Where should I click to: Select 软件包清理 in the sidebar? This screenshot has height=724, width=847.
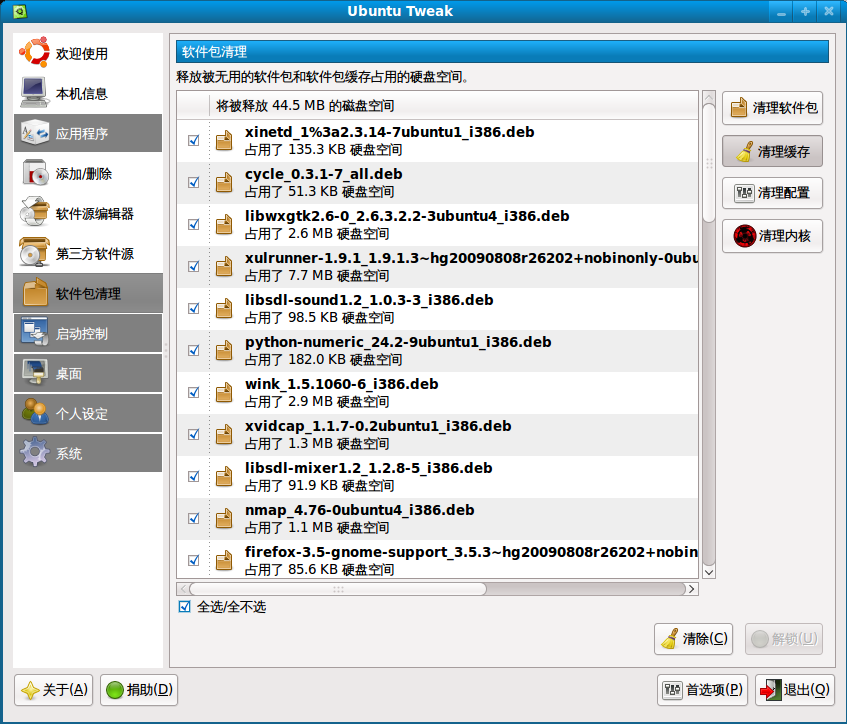88,293
